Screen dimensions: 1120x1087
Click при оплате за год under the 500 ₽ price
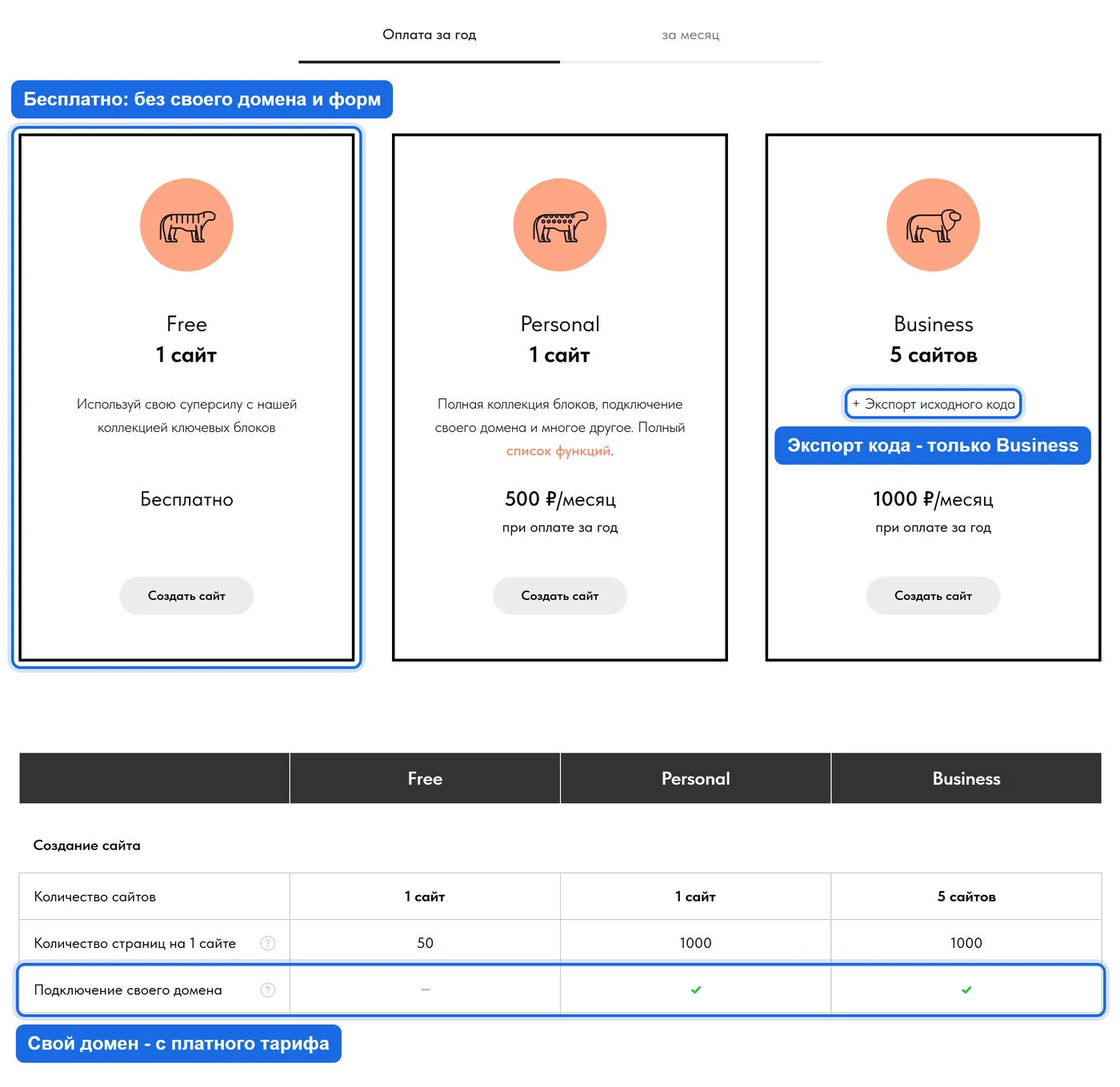[560, 528]
